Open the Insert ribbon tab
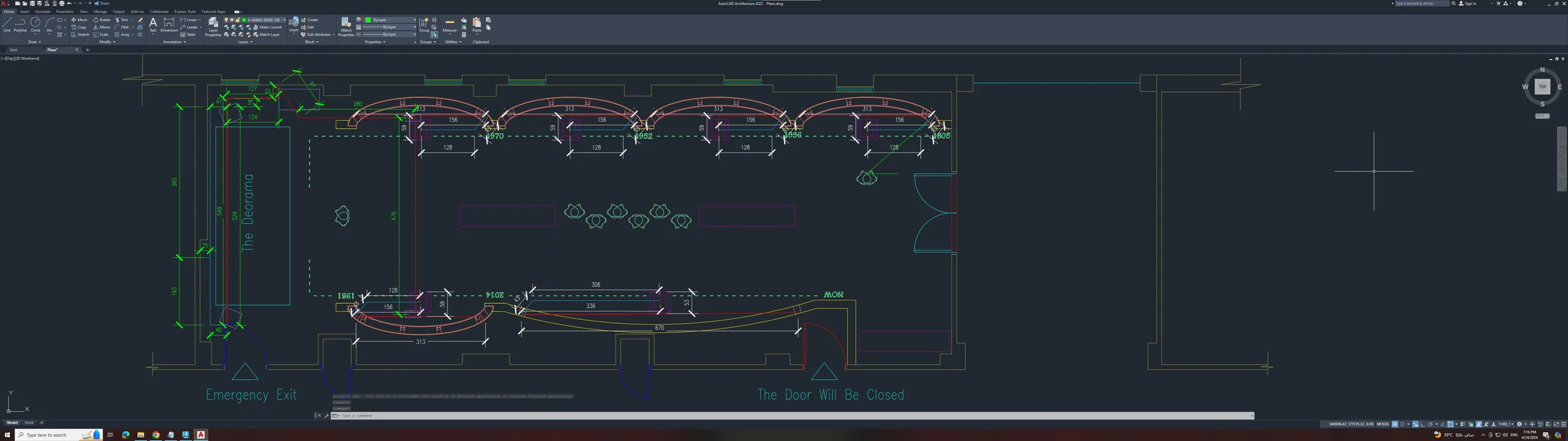 (x=24, y=12)
